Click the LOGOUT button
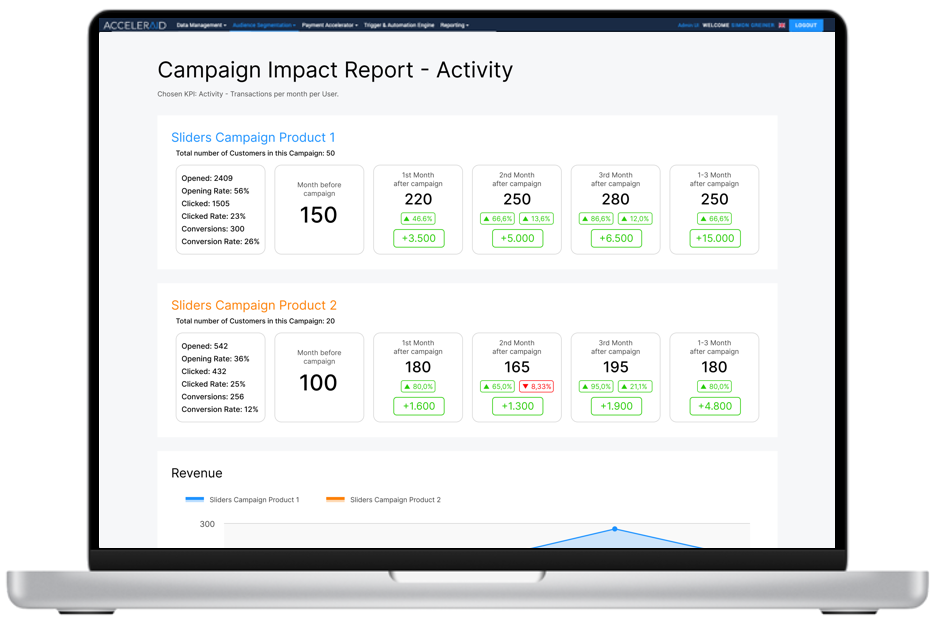This screenshot has width=942, height=622. click(x=806, y=25)
